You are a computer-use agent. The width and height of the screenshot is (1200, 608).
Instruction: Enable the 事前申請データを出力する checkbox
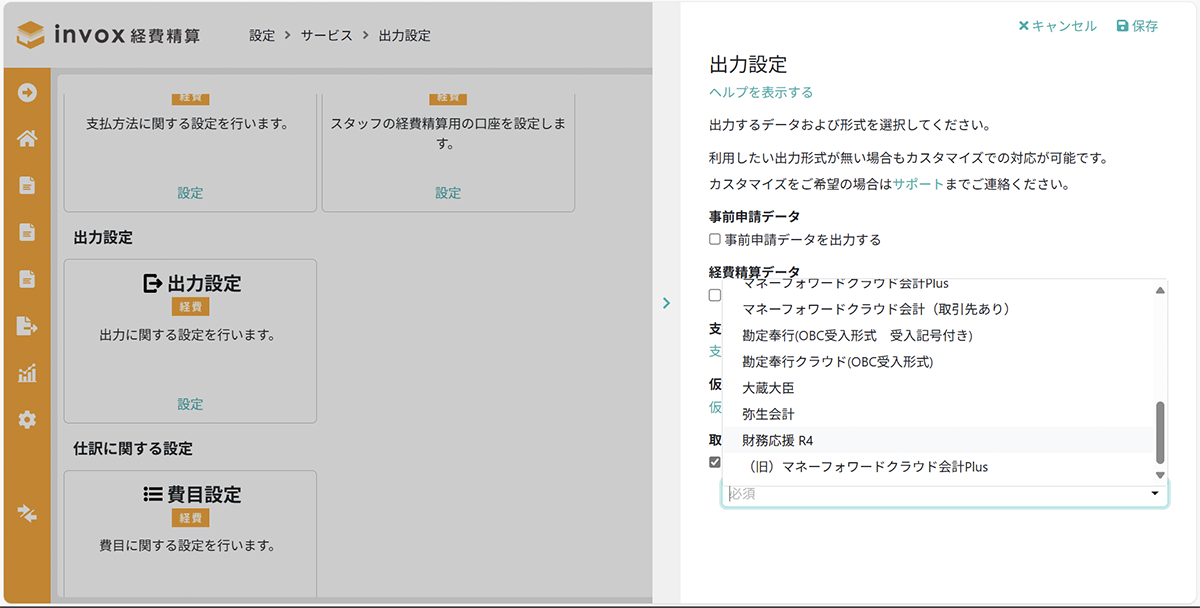[x=715, y=240]
